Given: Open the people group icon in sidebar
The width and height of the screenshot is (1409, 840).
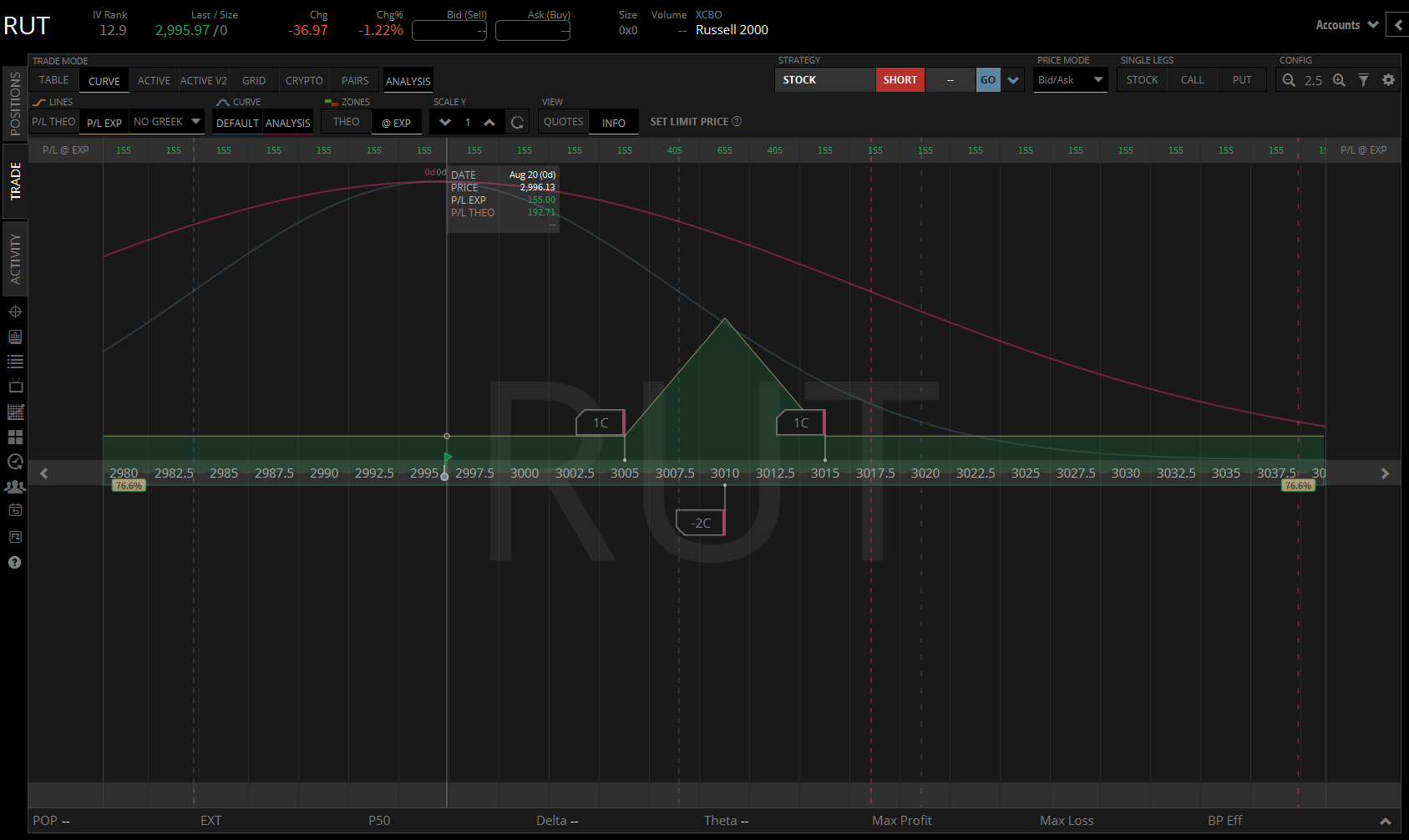Looking at the screenshot, I should [15, 486].
